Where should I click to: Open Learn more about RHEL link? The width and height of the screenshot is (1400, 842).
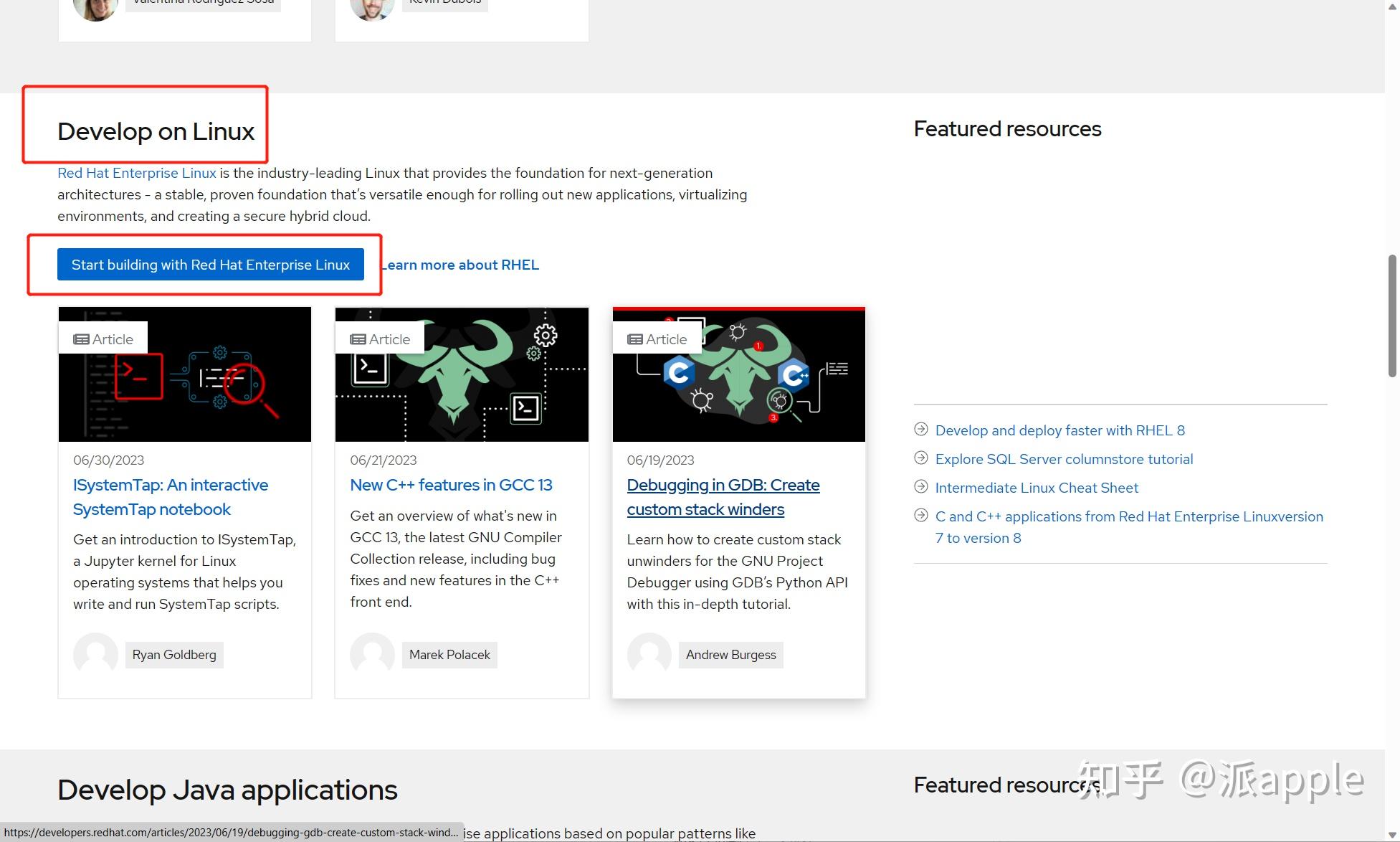pyautogui.click(x=462, y=265)
